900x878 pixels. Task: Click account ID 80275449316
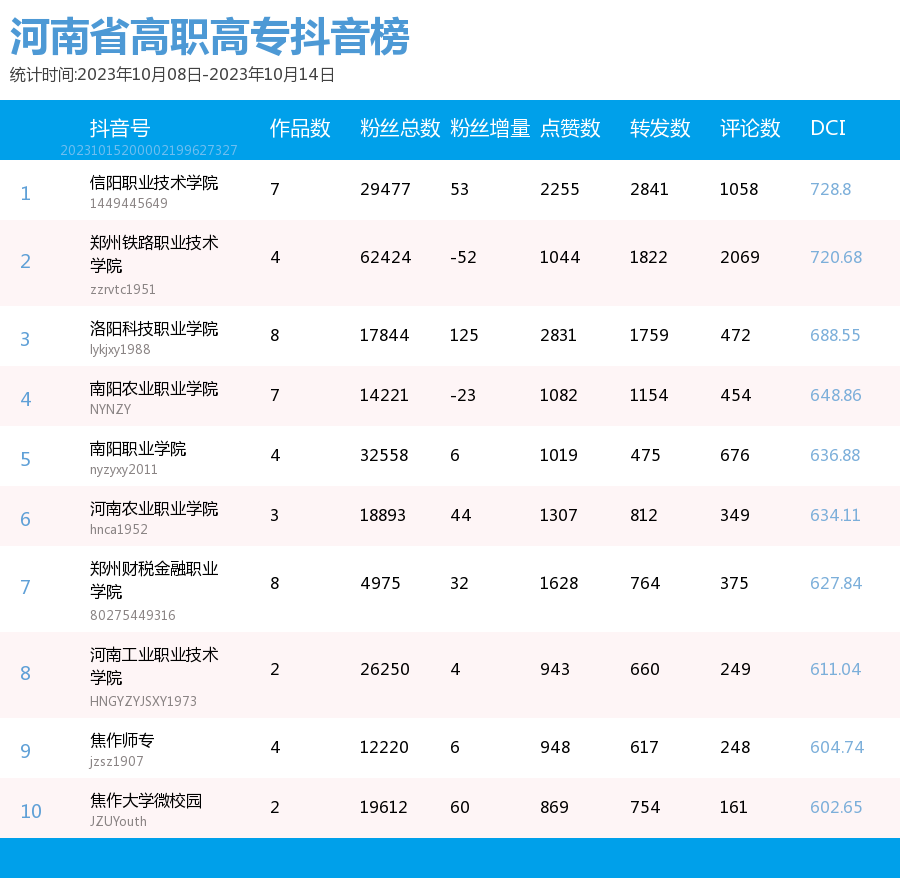133,615
